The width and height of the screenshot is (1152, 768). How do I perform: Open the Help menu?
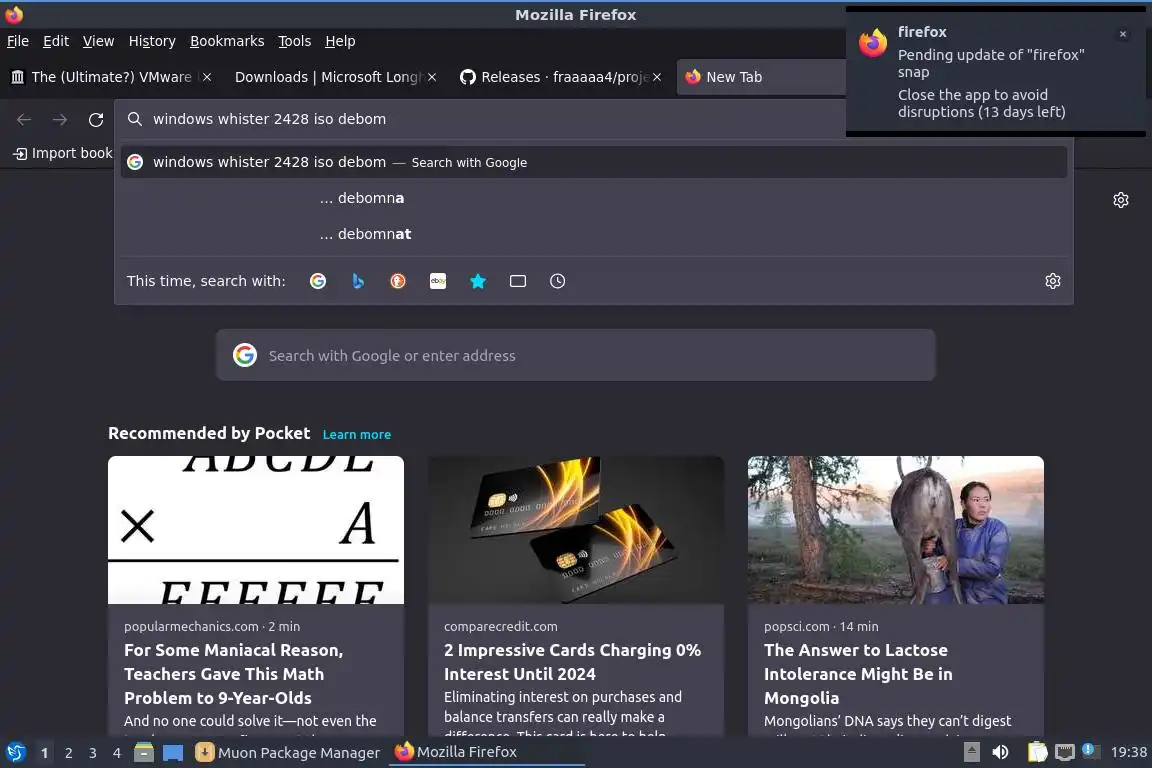[340, 41]
